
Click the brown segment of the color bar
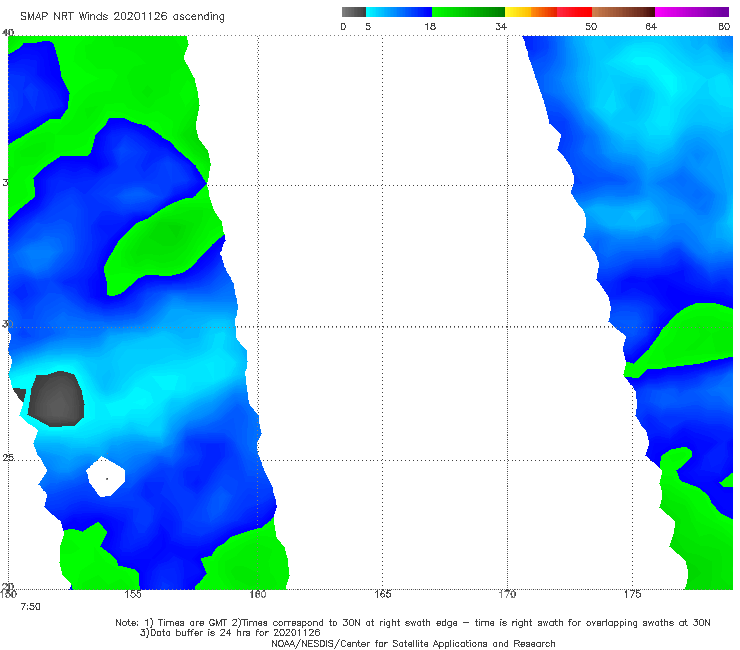point(623,12)
